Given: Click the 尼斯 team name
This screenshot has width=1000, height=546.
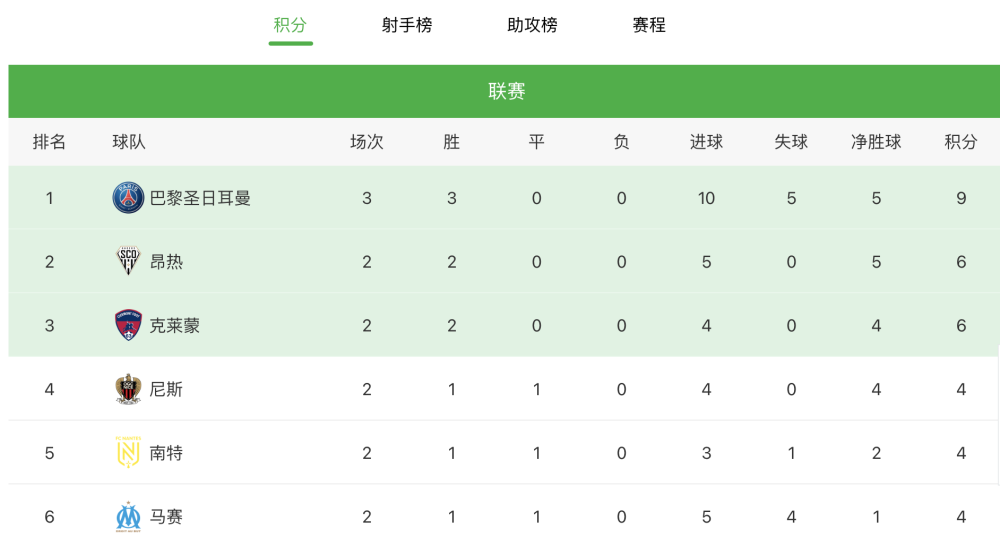Looking at the screenshot, I should pyautogui.click(x=166, y=389).
